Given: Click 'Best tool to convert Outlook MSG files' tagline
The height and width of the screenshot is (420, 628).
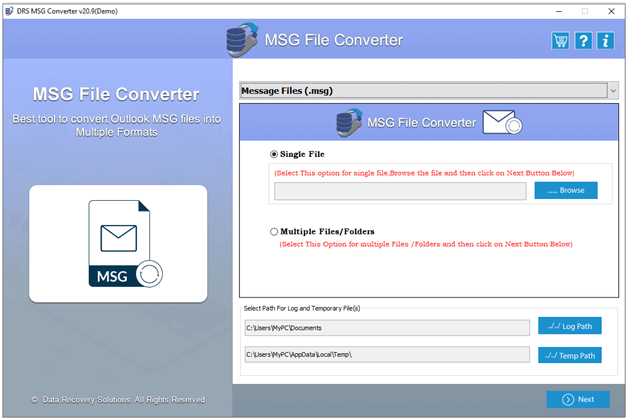Looking at the screenshot, I should (117, 125).
